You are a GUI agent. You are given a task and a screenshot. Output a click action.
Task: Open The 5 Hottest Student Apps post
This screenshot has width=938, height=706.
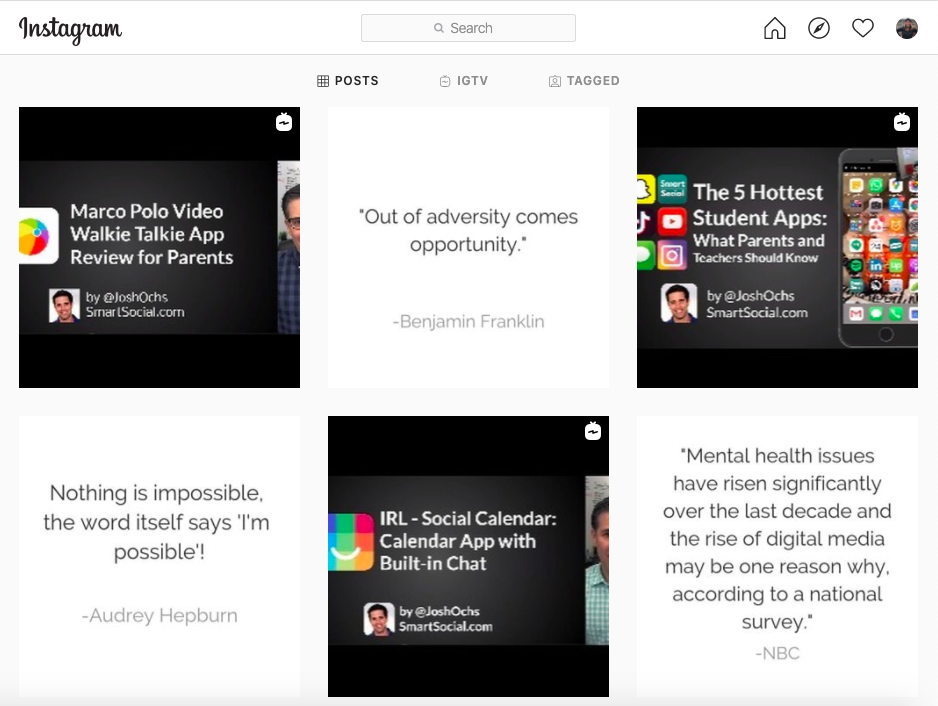(777, 247)
